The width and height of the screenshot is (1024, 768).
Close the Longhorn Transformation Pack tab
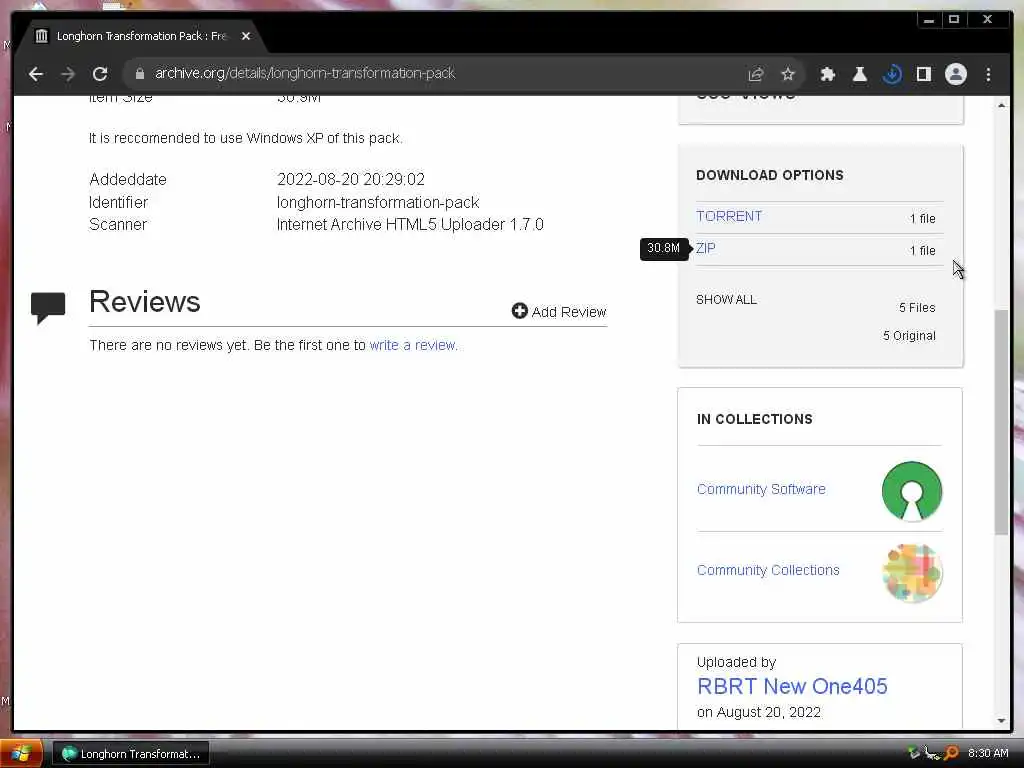[246, 36]
